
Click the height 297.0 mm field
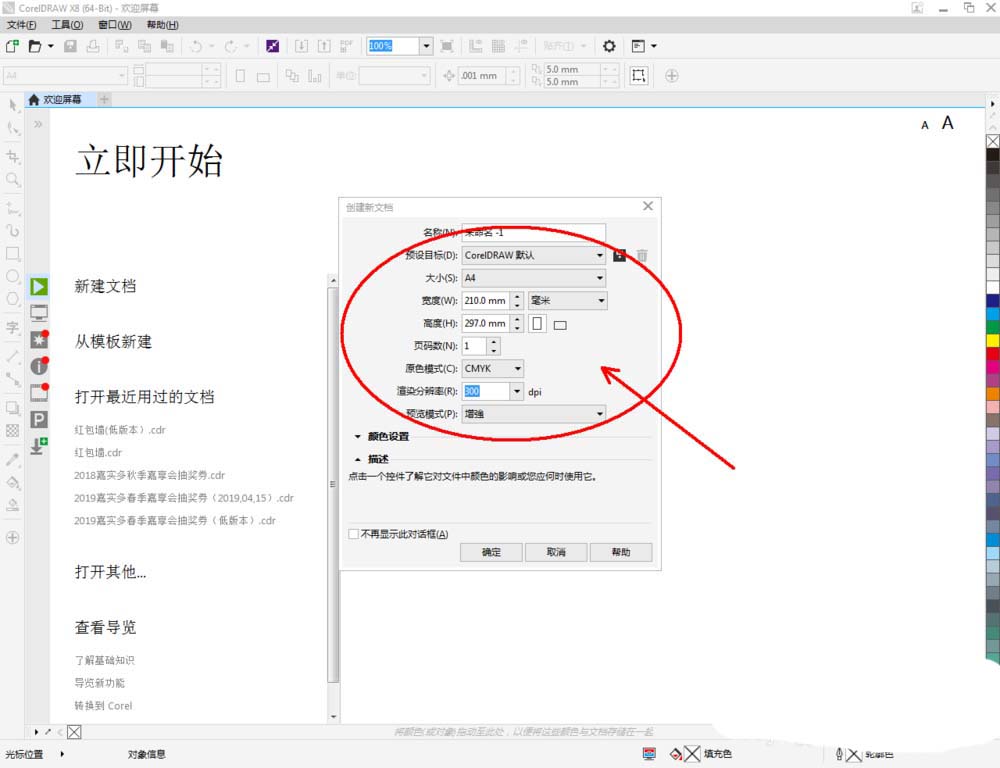485,323
